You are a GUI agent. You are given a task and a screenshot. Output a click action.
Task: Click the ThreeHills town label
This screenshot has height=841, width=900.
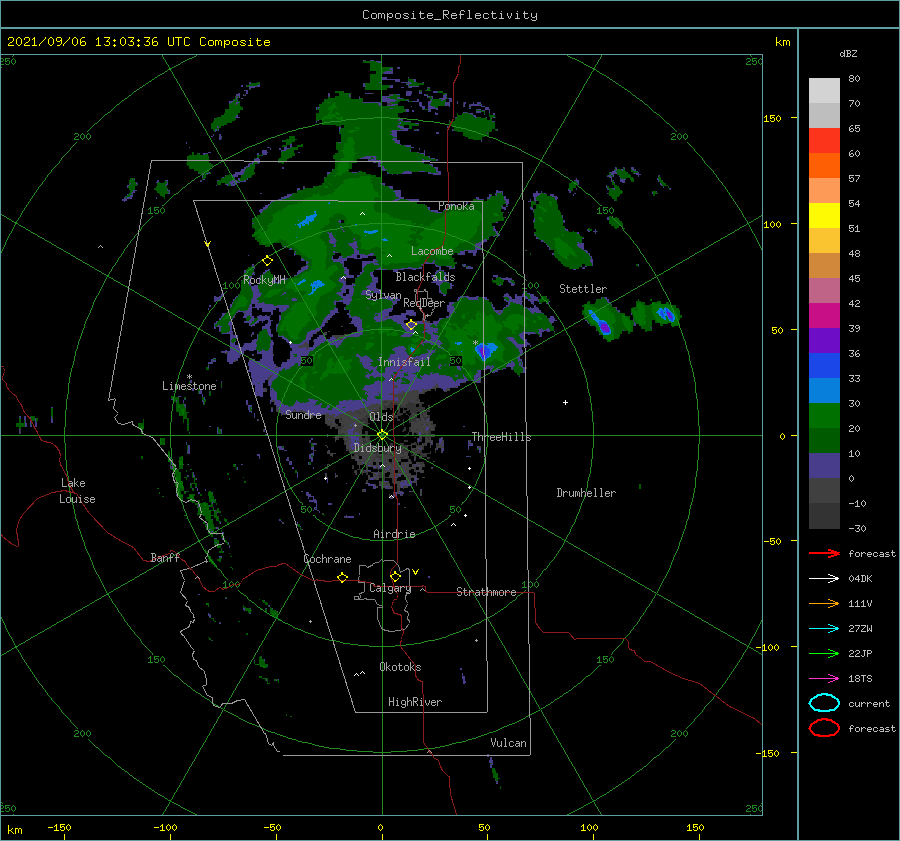pyautogui.click(x=501, y=437)
